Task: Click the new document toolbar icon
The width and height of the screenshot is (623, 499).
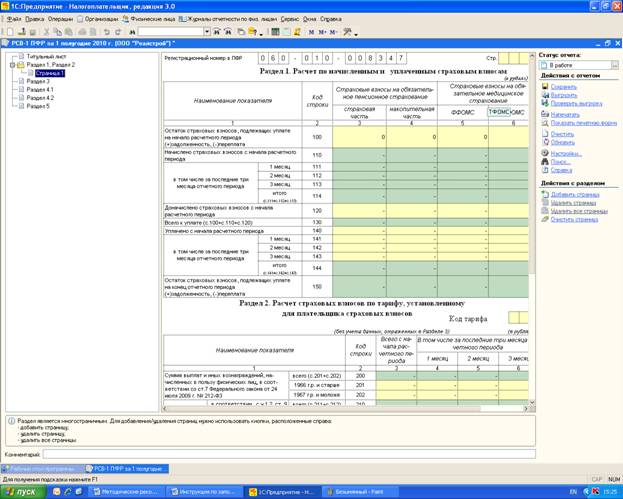Action: (10, 32)
